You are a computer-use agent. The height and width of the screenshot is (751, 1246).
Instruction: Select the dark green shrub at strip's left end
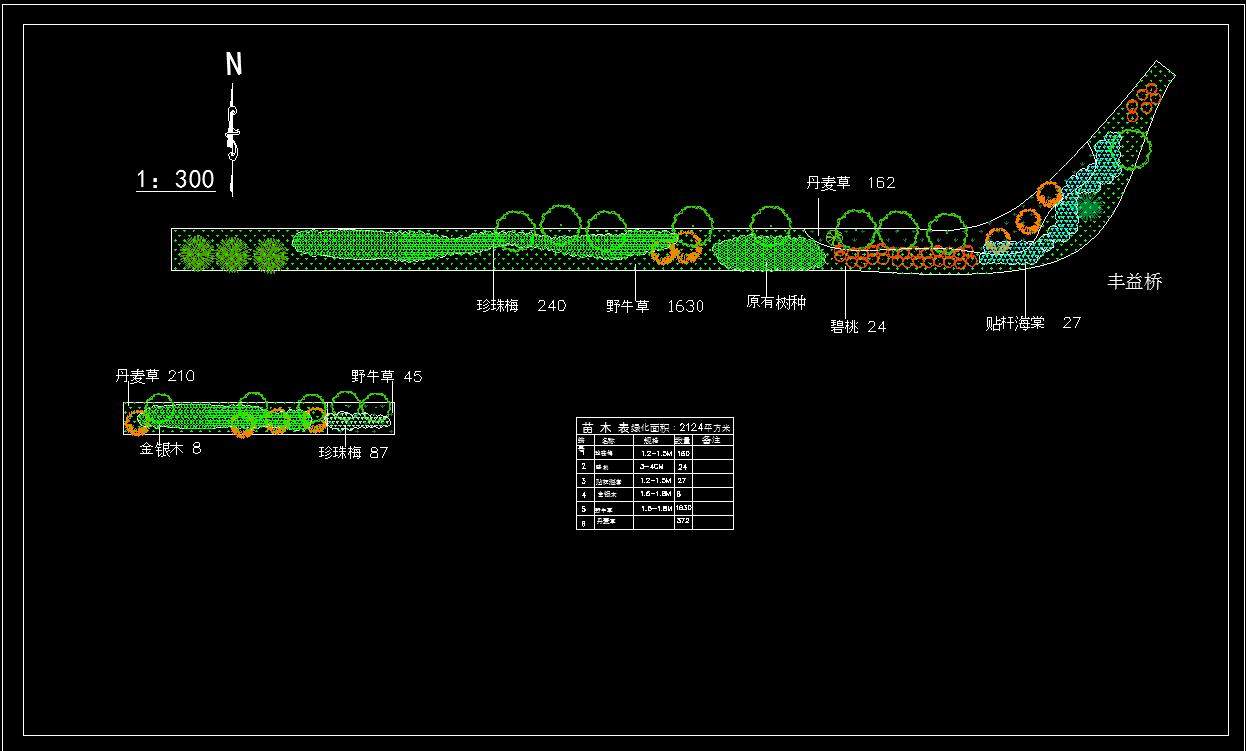pos(198,254)
